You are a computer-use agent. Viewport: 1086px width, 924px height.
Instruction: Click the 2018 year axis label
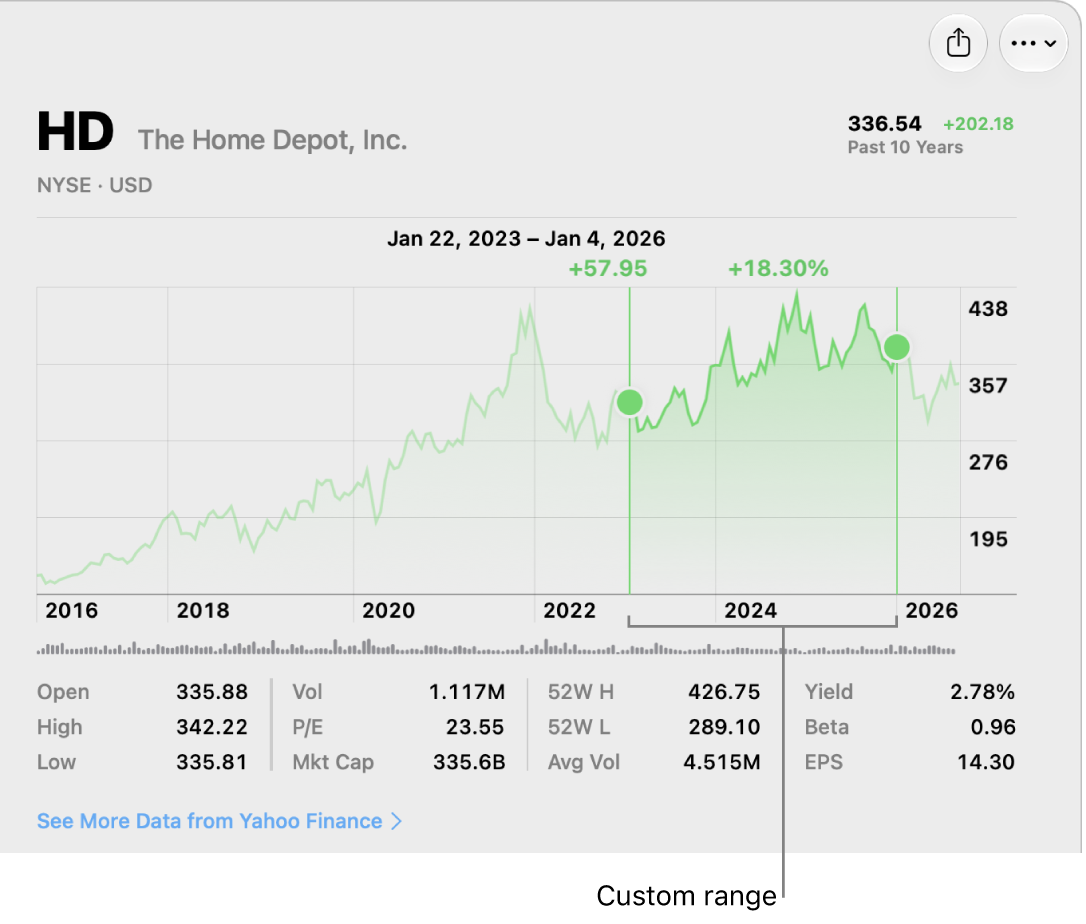(203, 610)
